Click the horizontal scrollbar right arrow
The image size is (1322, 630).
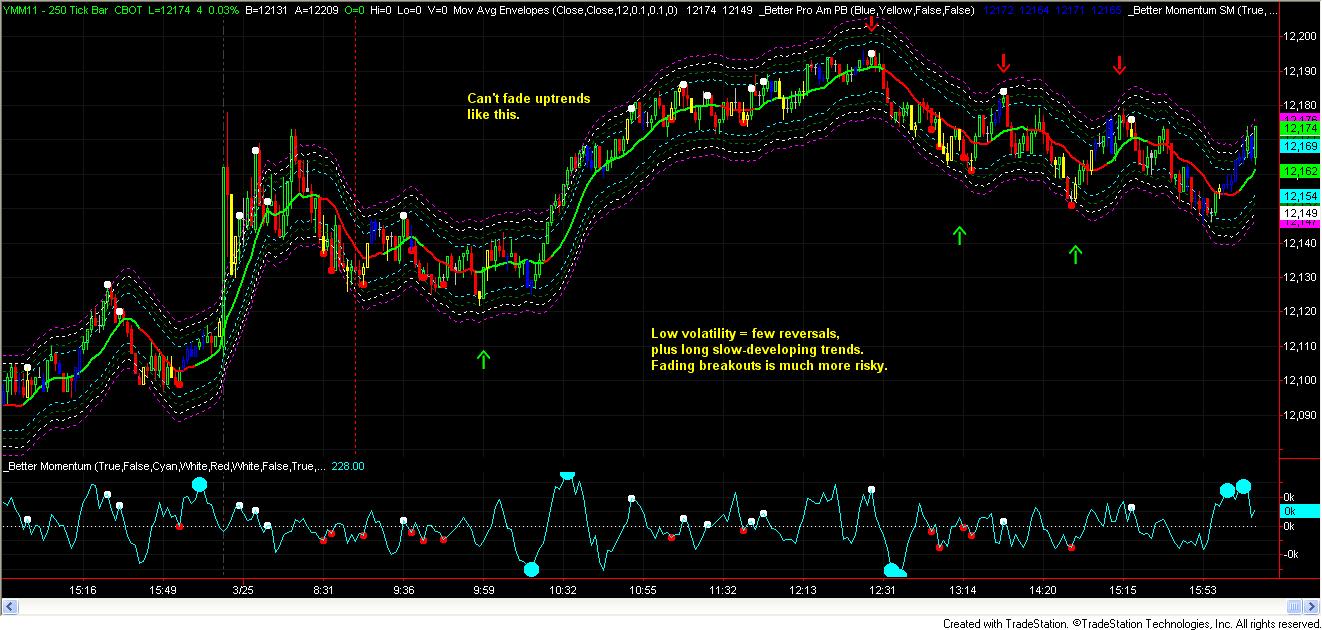pos(1310,607)
